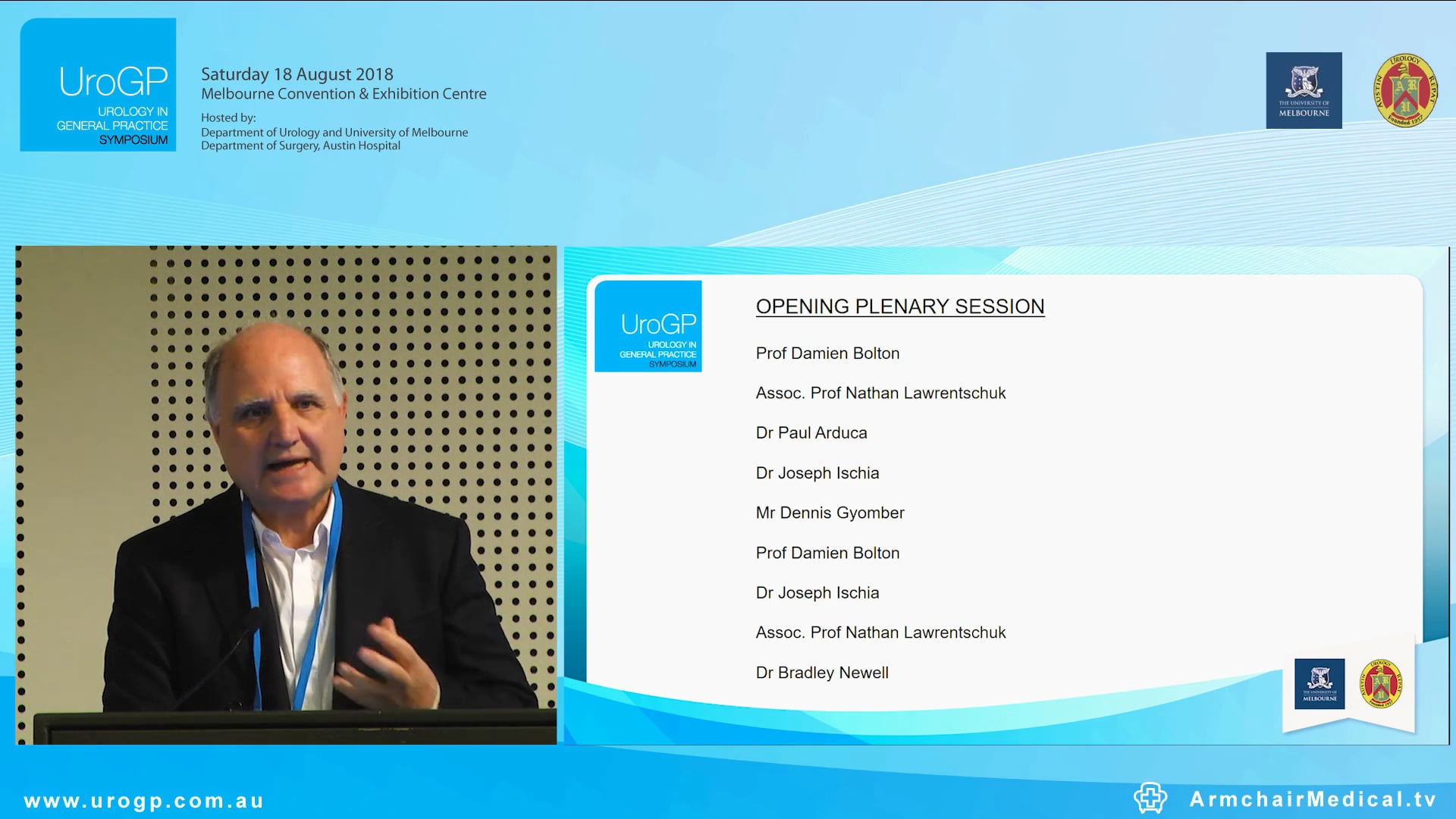Expand the OPENING PLENARY SESSION heading
The image size is (1456, 819).
click(x=899, y=306)
